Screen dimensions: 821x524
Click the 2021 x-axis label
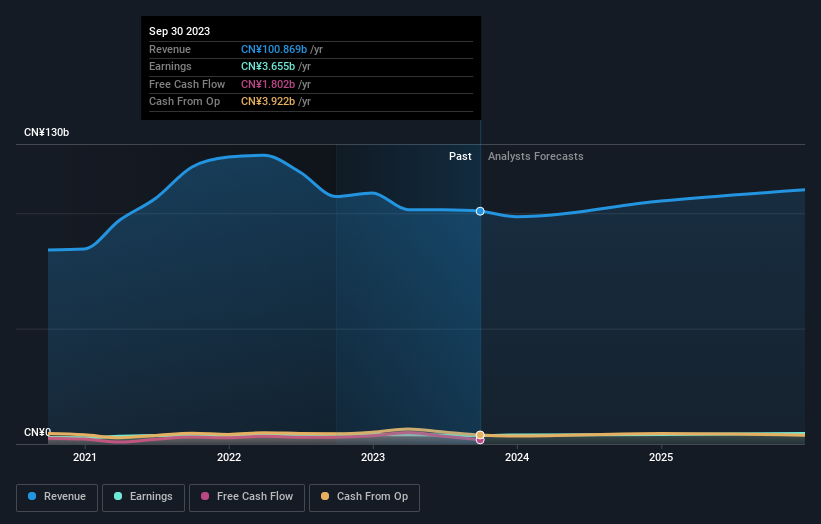[x=85, y=458]
